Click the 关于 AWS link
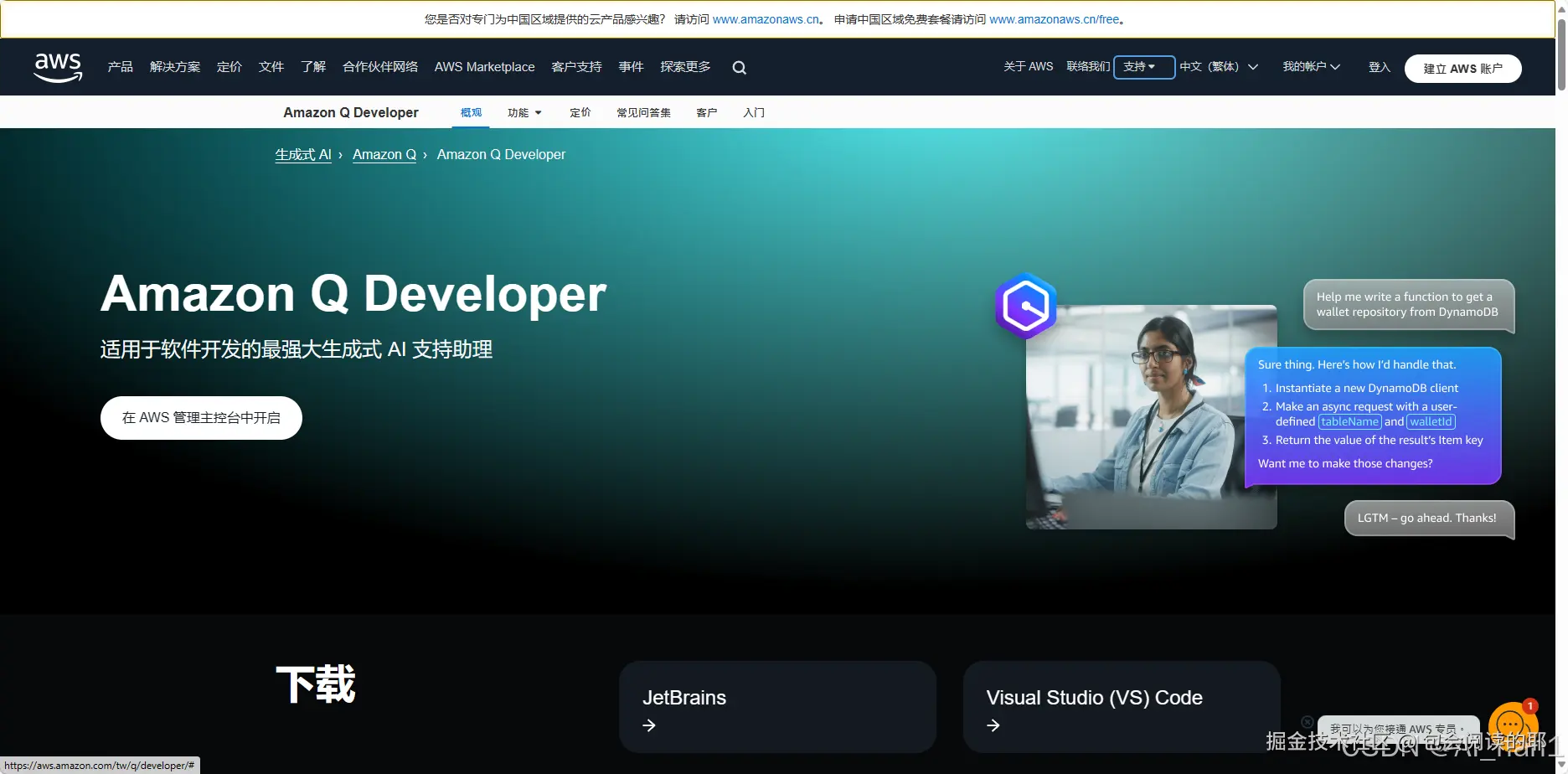 1029,67
